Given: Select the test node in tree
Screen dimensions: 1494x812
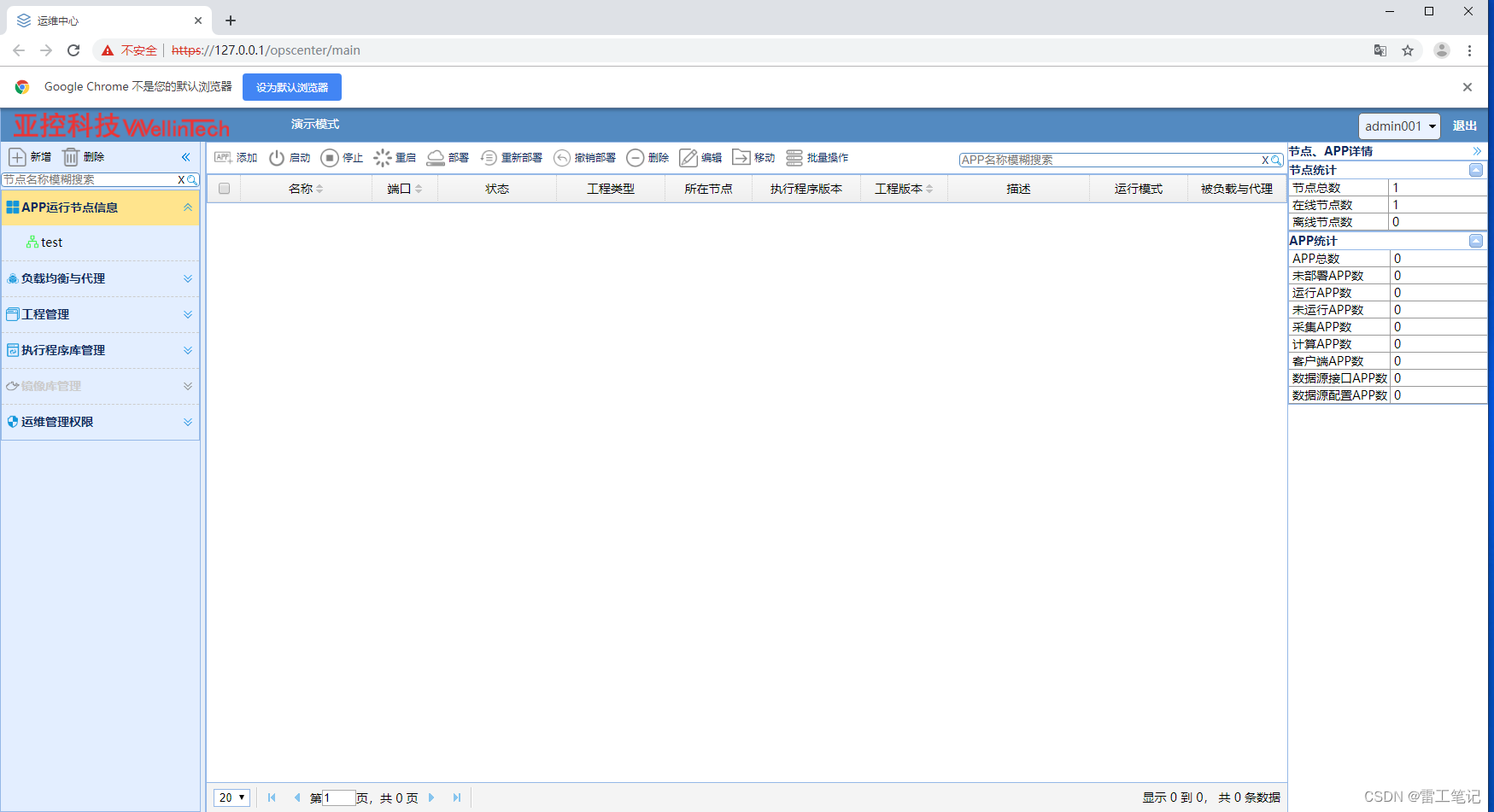Looking at the screenshot, I should point(51,242).
